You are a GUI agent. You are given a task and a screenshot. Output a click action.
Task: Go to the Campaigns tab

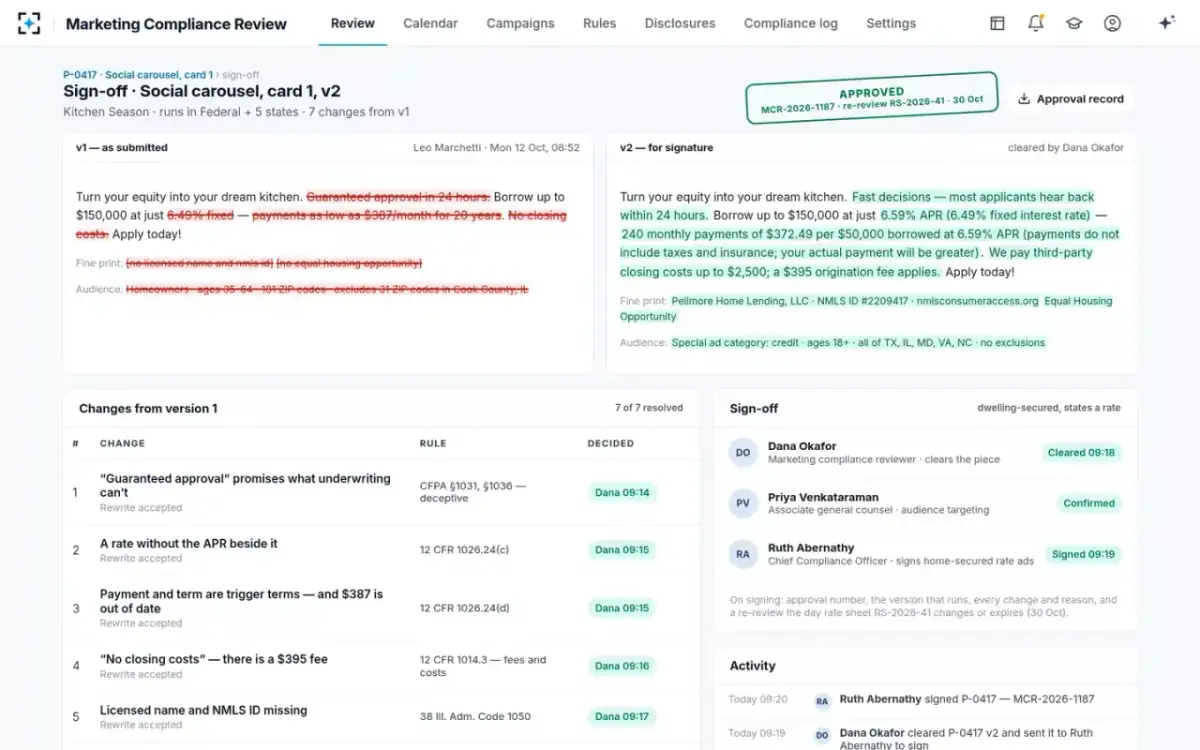pyautogui.click(x=520, y=23)
